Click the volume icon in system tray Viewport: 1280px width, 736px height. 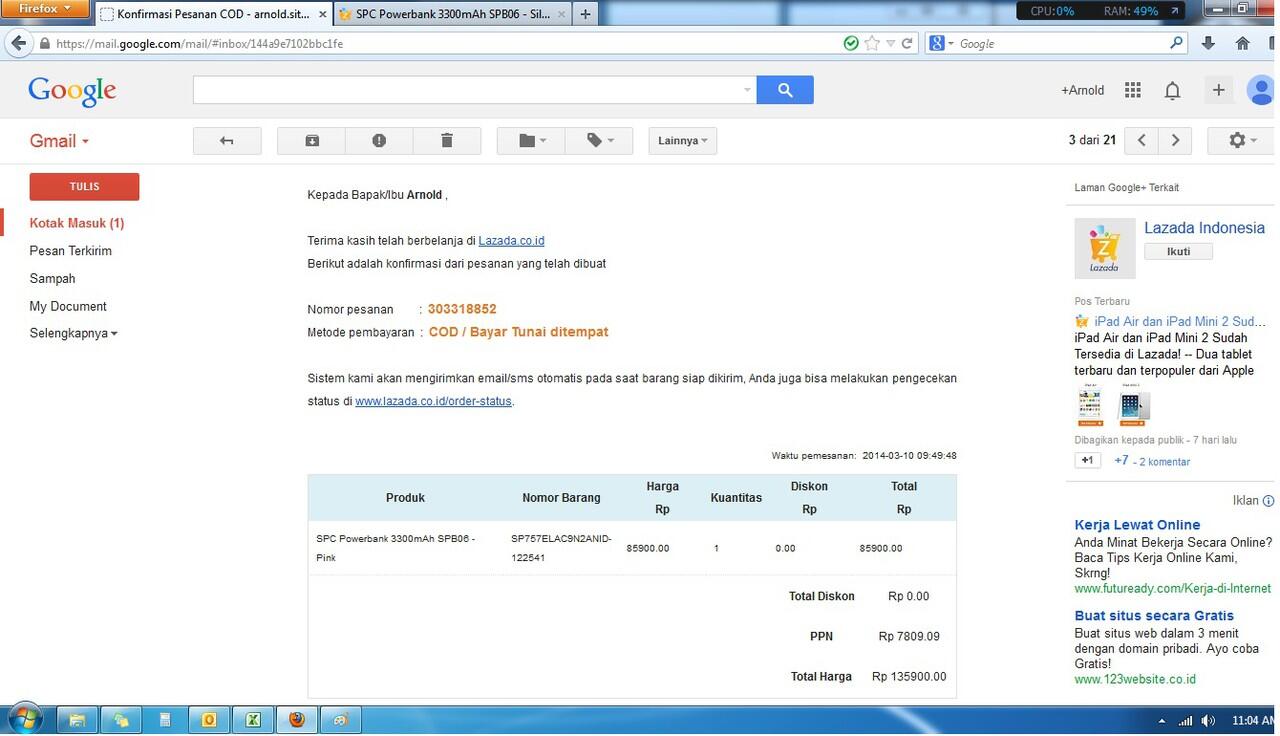point(1209,720)
